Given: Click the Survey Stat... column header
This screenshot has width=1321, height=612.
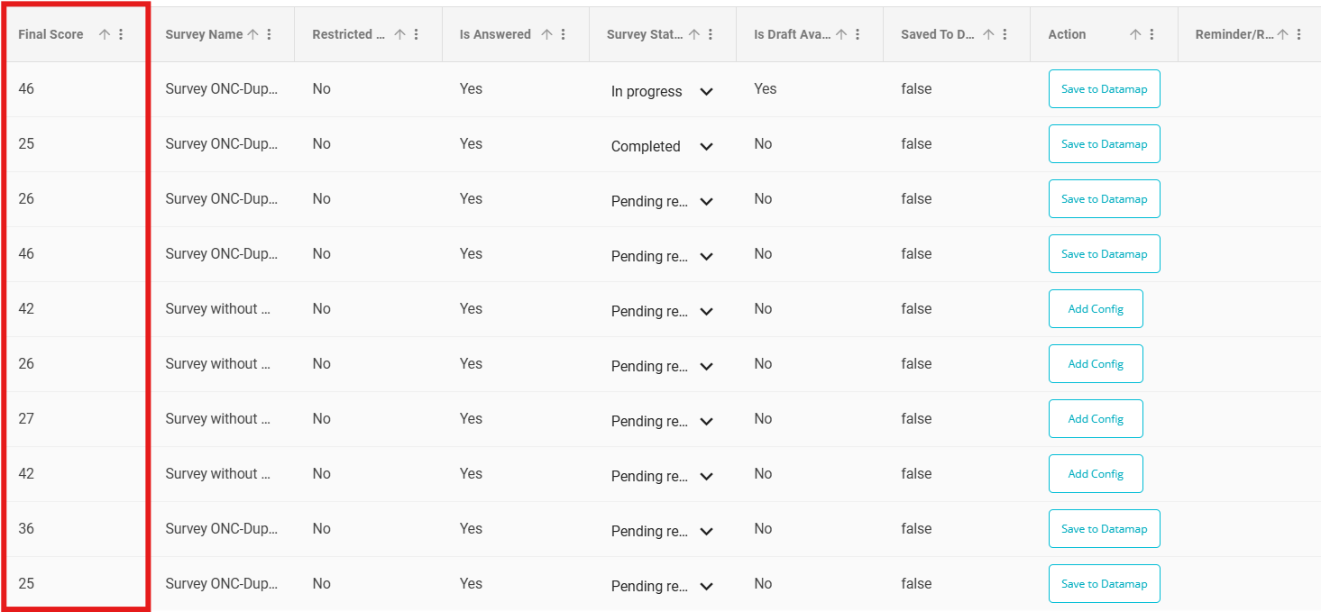Looking at the screenshot, I should tap(645, 34).
